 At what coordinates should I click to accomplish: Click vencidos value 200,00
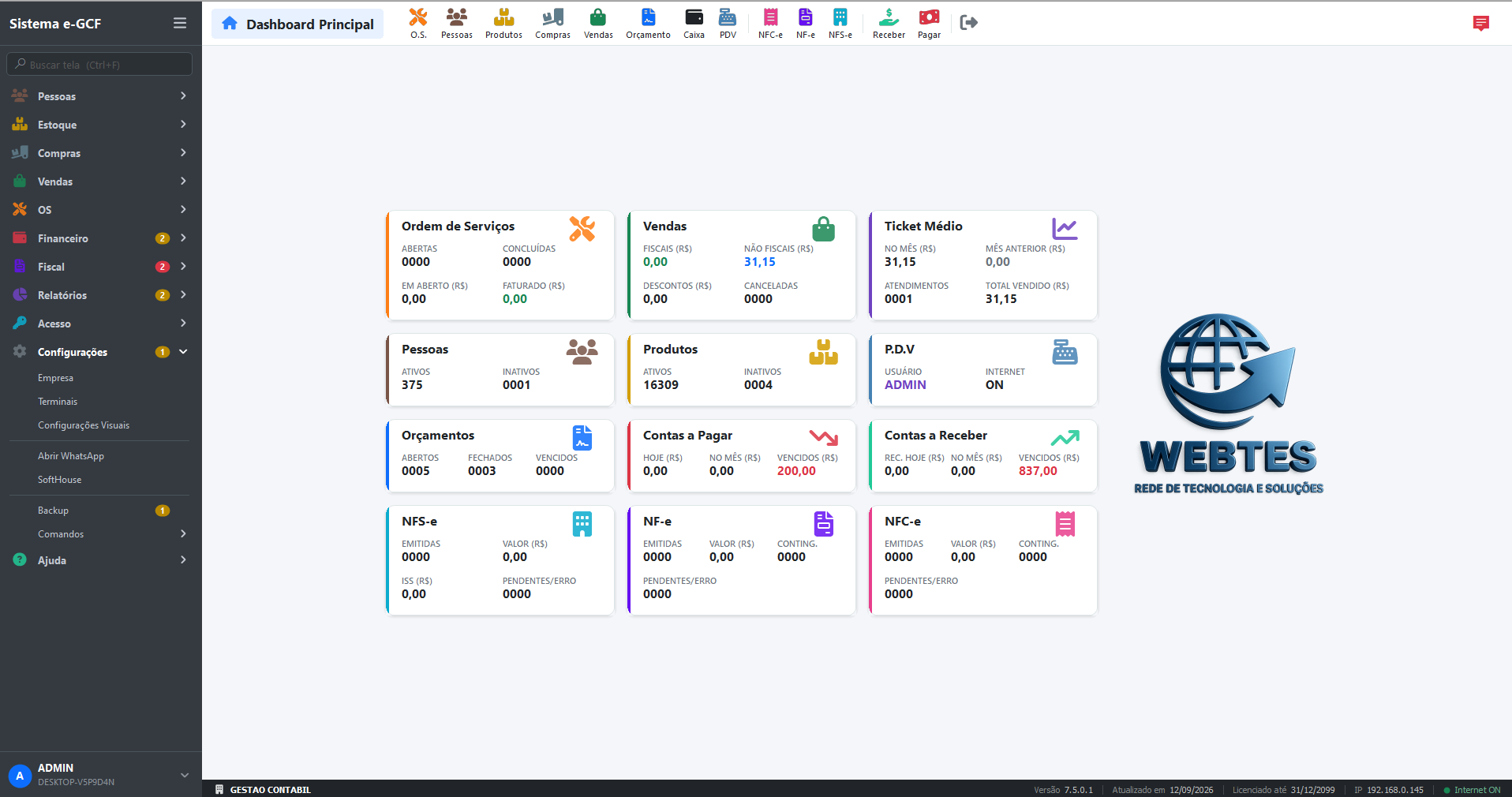pyautogui.click(x=796, y=471)
